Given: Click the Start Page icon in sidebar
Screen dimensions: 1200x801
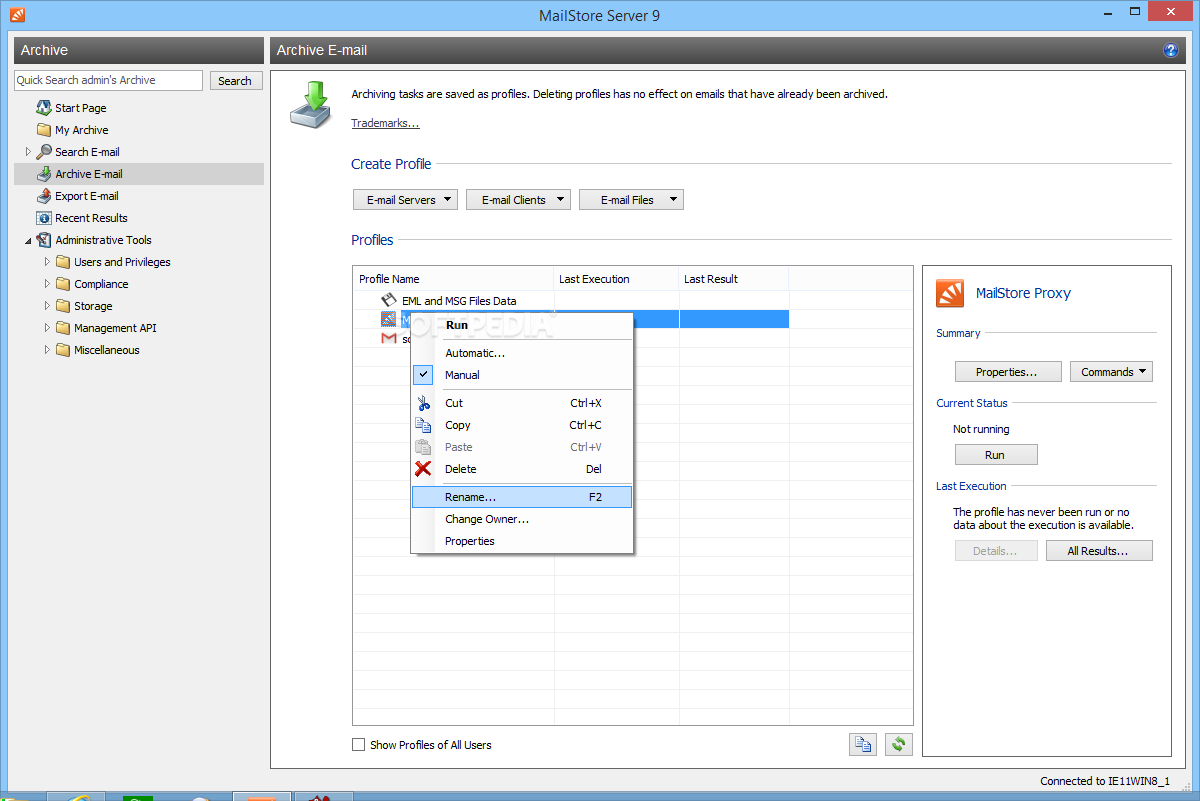Looking at the screenshot, I should (44, 108).
